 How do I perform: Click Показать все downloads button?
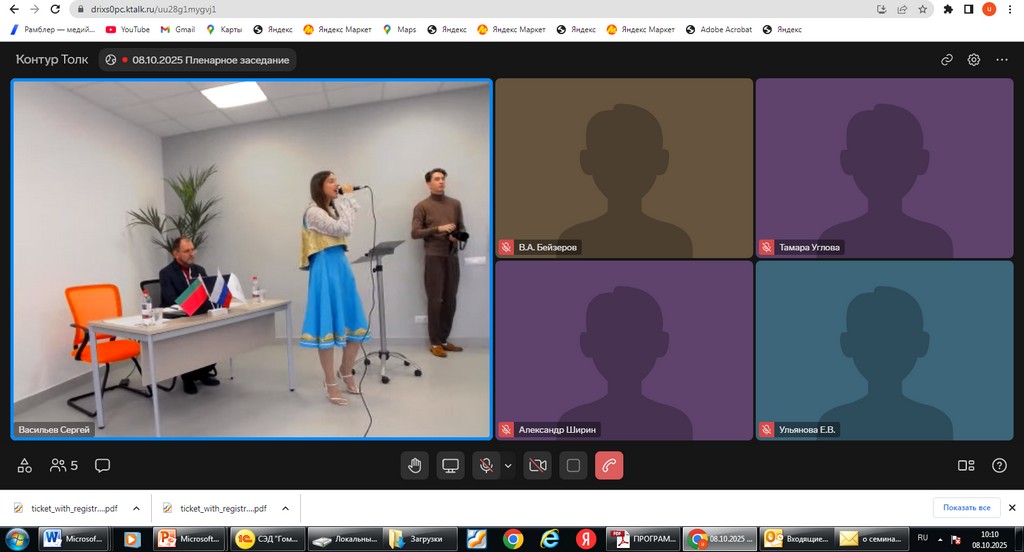coord(966,508)
